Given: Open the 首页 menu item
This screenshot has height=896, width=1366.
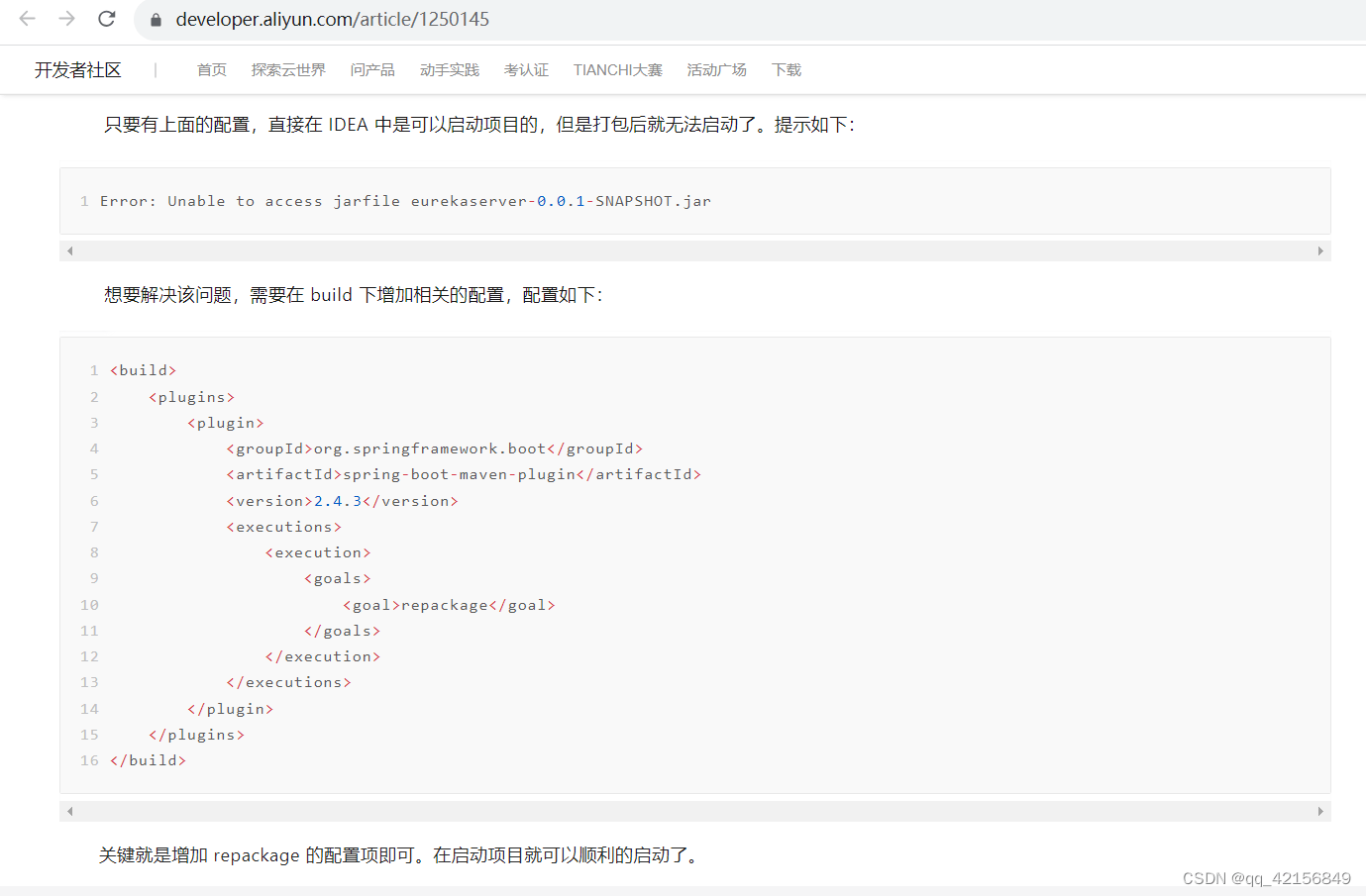Looking at the screenshot, I should (211, 69).
